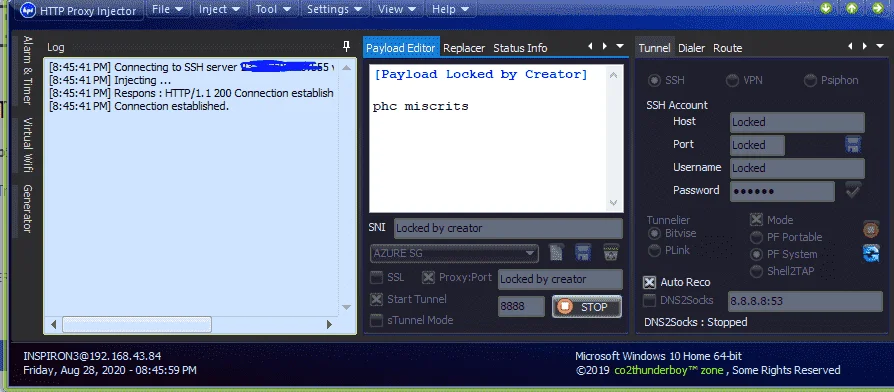
Task: Click the pin icon on Log panel
Action: 346,47
